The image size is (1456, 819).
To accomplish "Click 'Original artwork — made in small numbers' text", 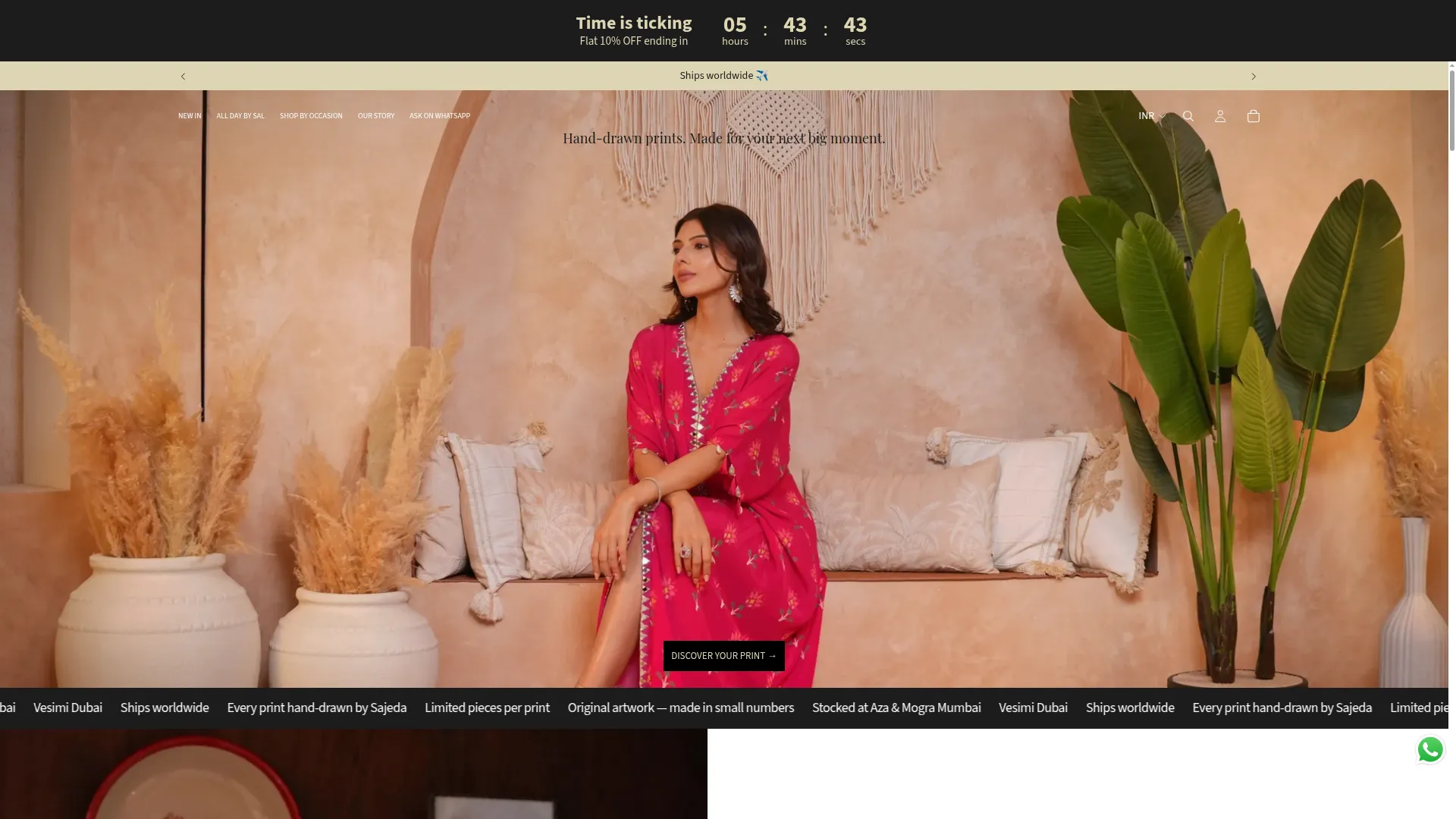I will 681,708.
